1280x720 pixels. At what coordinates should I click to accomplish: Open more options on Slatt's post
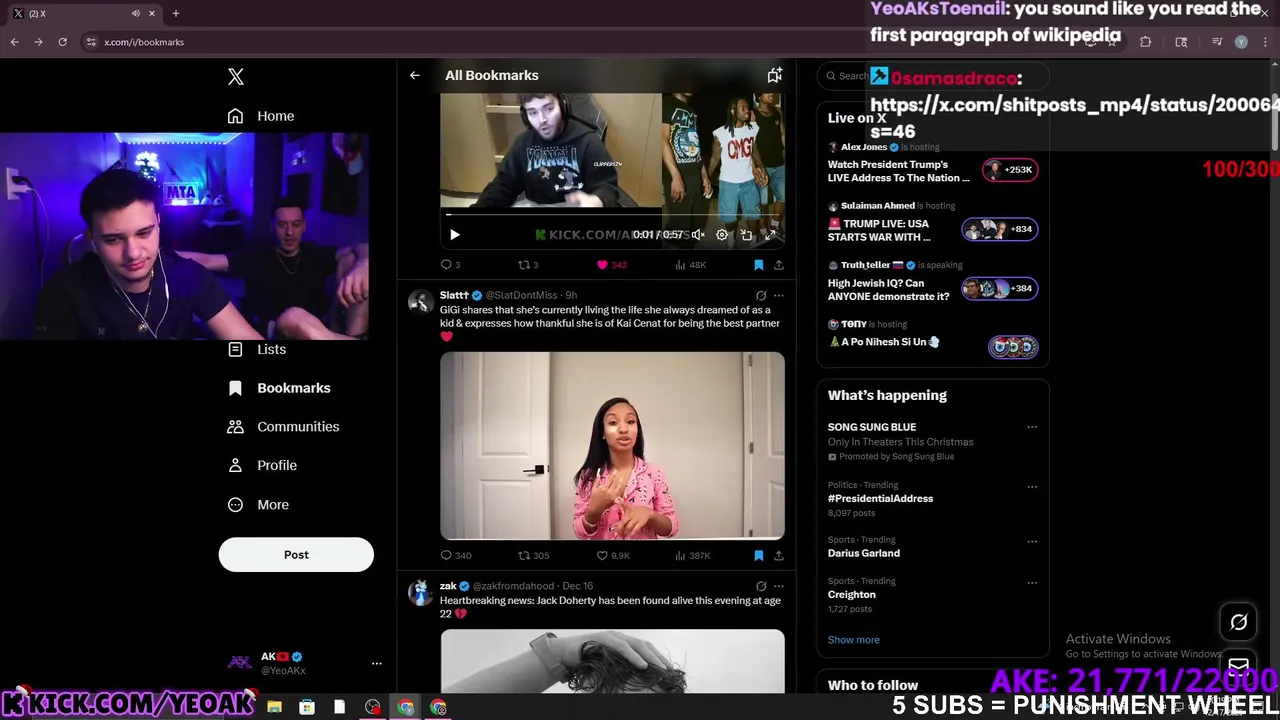pyautogui.click(x=779, y=296)
